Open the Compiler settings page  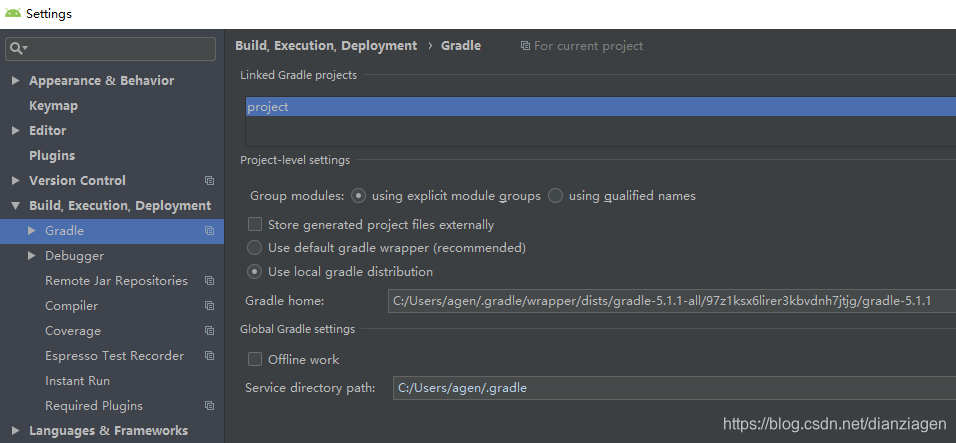(x=71, y=306)
